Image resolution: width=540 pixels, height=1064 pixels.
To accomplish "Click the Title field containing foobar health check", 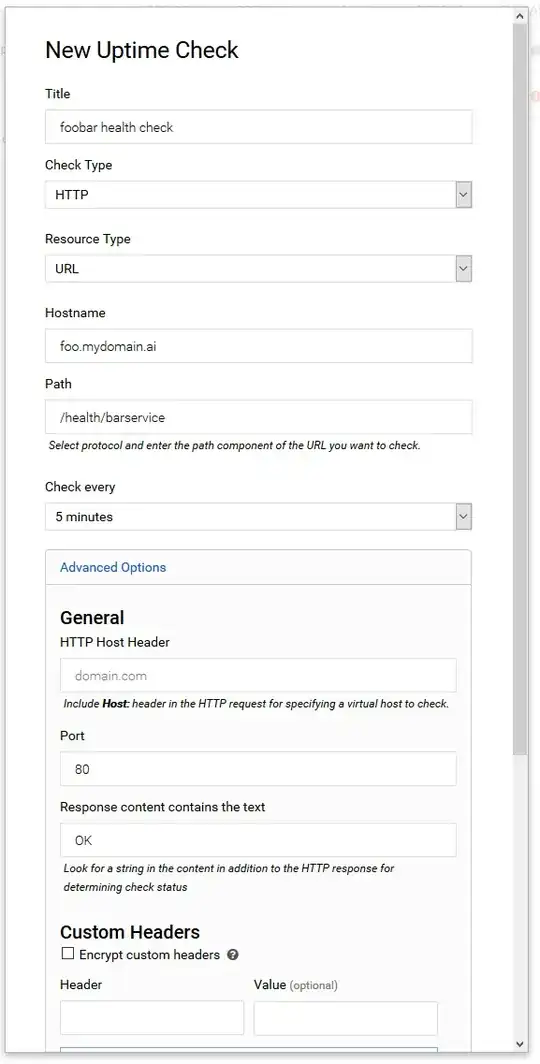I will point(258,127).
